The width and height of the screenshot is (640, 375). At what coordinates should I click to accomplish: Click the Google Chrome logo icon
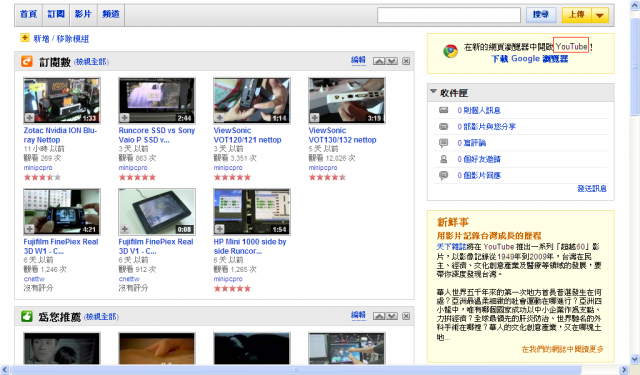[x=450, y=51]
